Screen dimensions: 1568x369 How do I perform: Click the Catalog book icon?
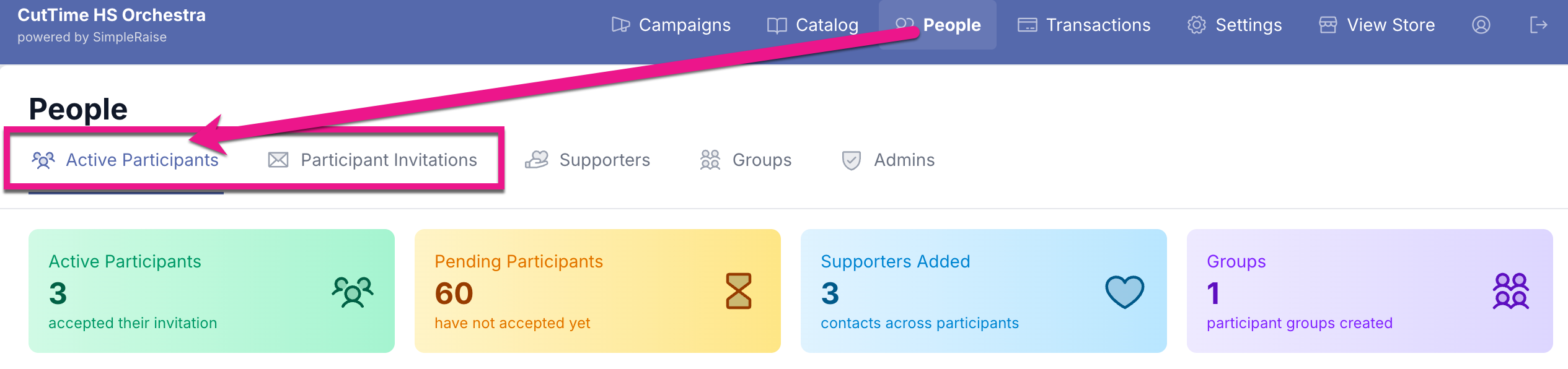[x=777, y=25]
